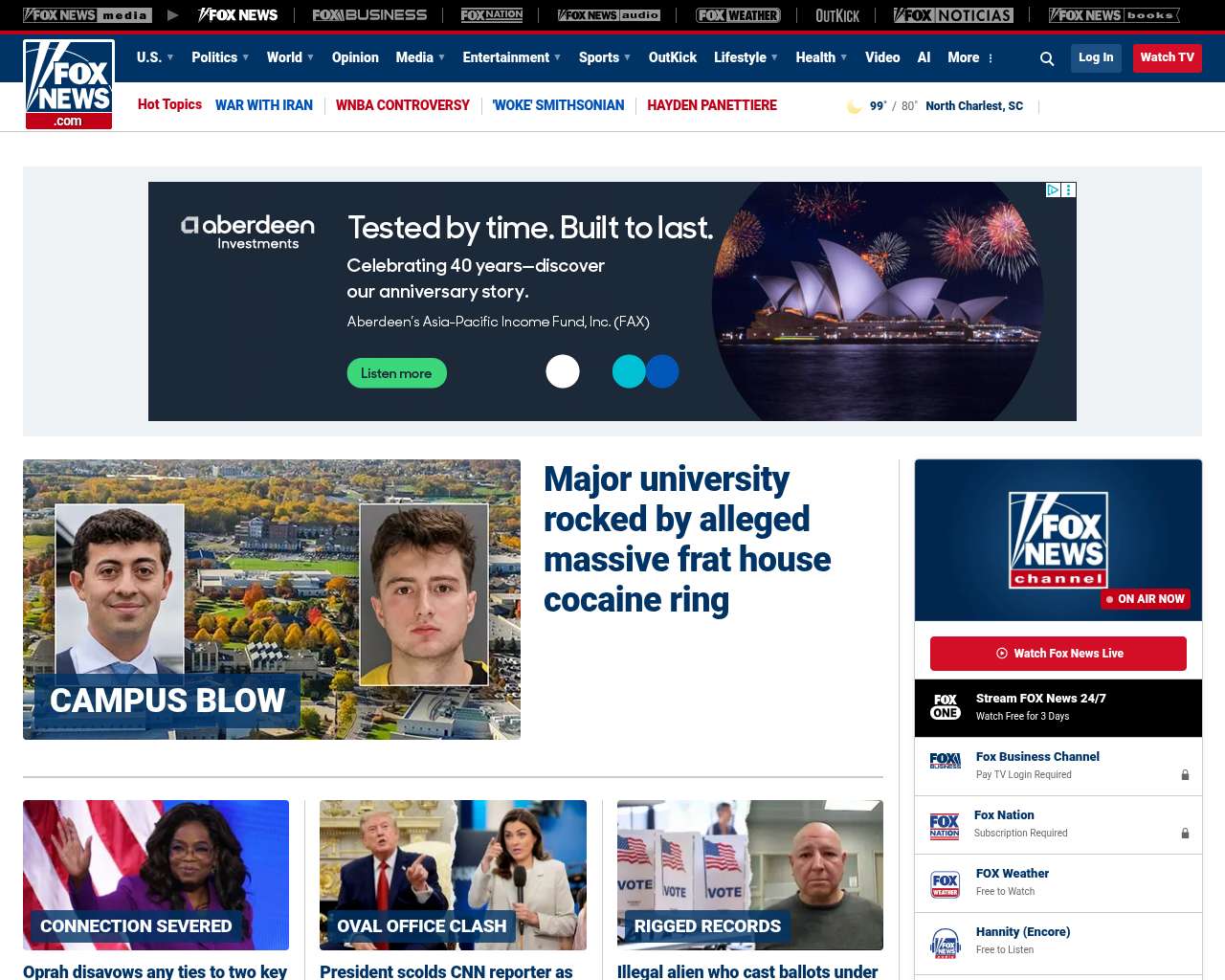Open the Fox Business Channel sidebar link
The height and width of the screenshot is (980, 1225).
coord(1037,757)
